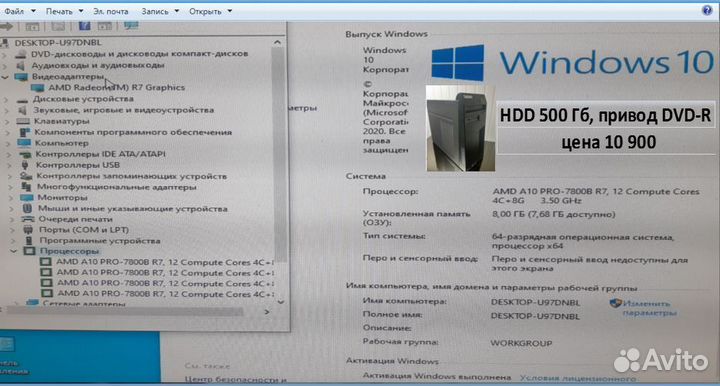The image size is (720, 386).
Task: Click the blue help icon at top right
Action: point(708,10)
